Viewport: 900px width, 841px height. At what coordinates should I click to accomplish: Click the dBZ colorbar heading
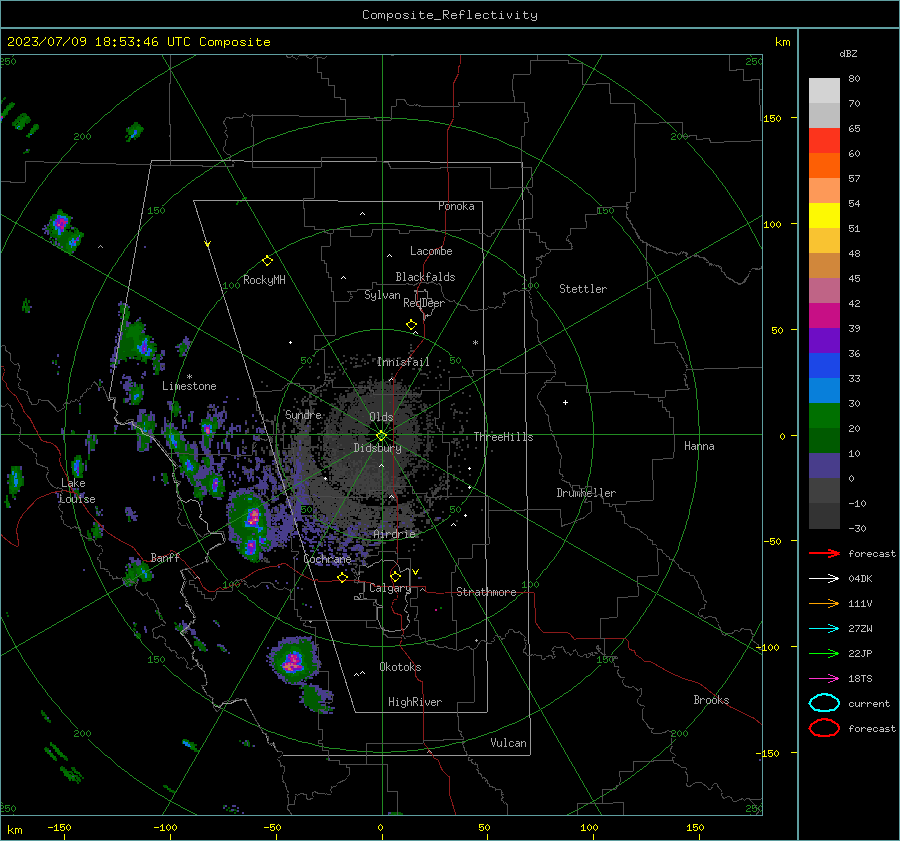[848, 53]
